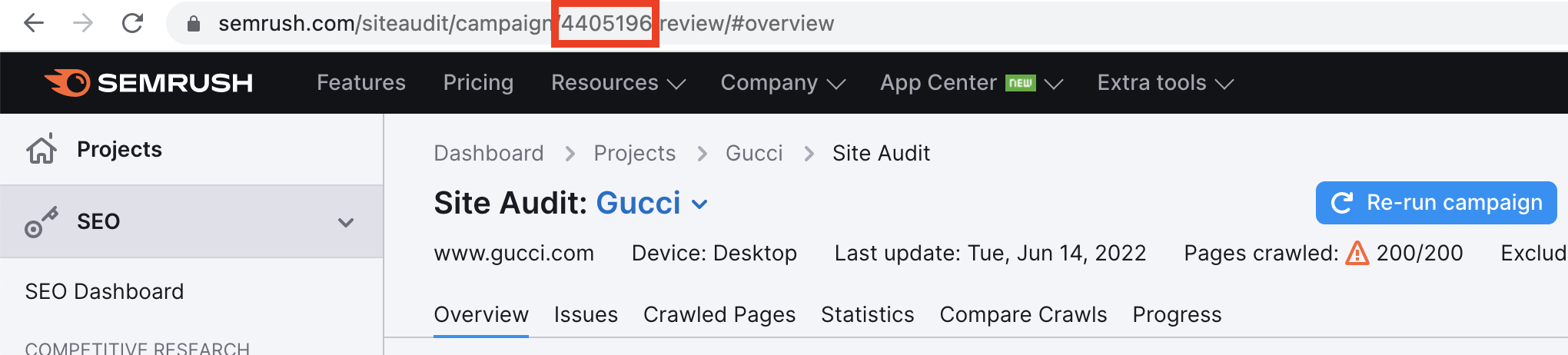The image size is (1568, 355).
Task: Click the Projects home icon in sidebar
Action: [x=42, y=148]
